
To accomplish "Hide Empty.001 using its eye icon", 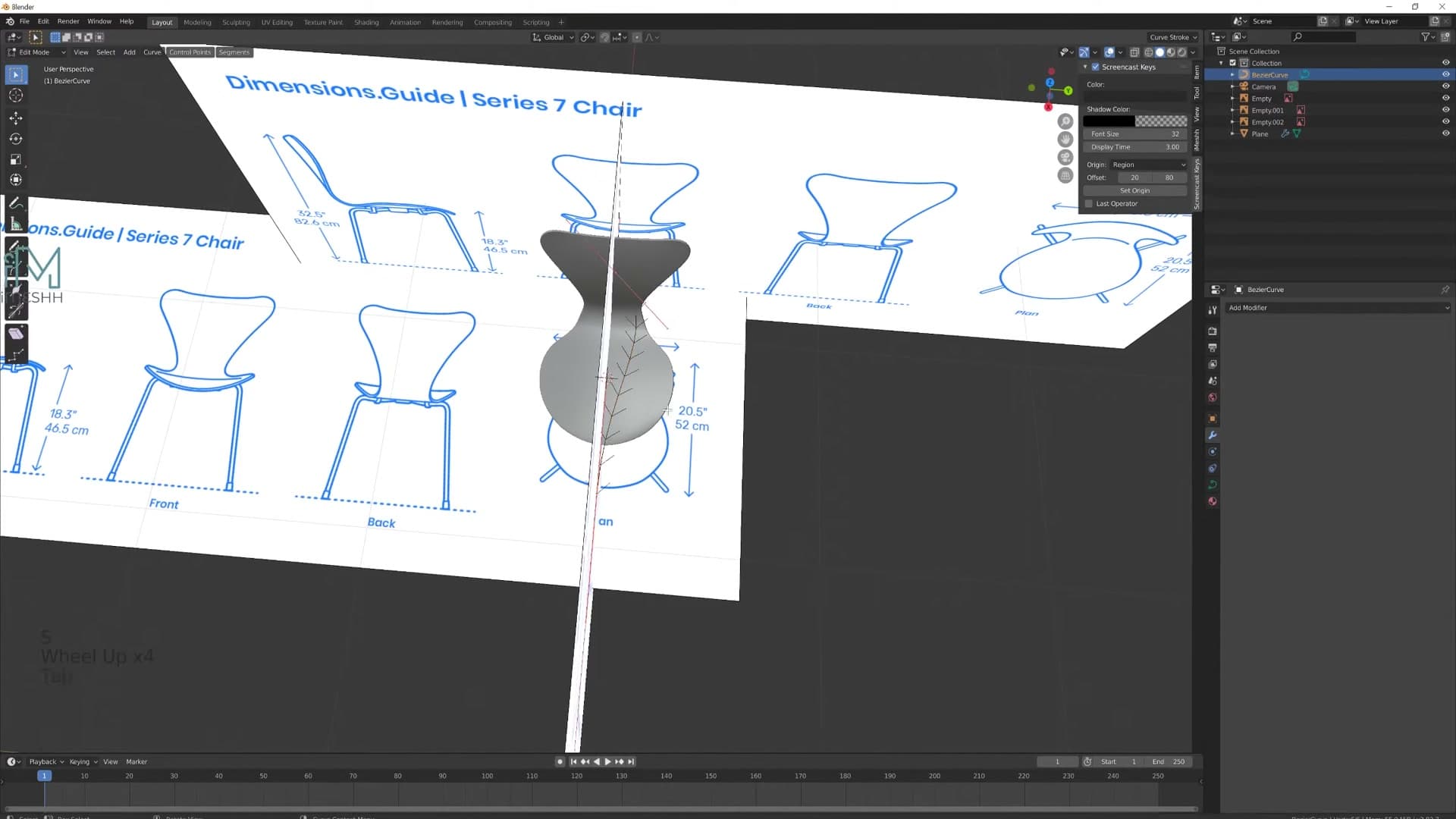I will tap(1445, 110).
